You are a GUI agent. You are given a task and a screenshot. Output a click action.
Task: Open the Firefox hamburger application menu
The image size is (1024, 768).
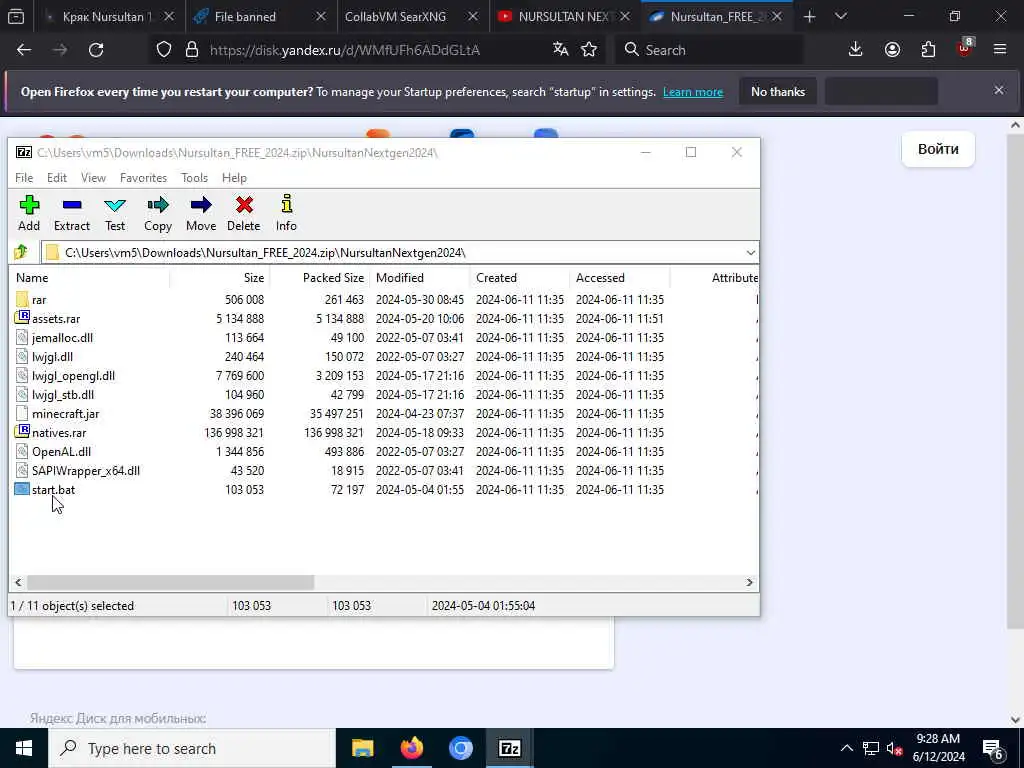(1000, 49)
